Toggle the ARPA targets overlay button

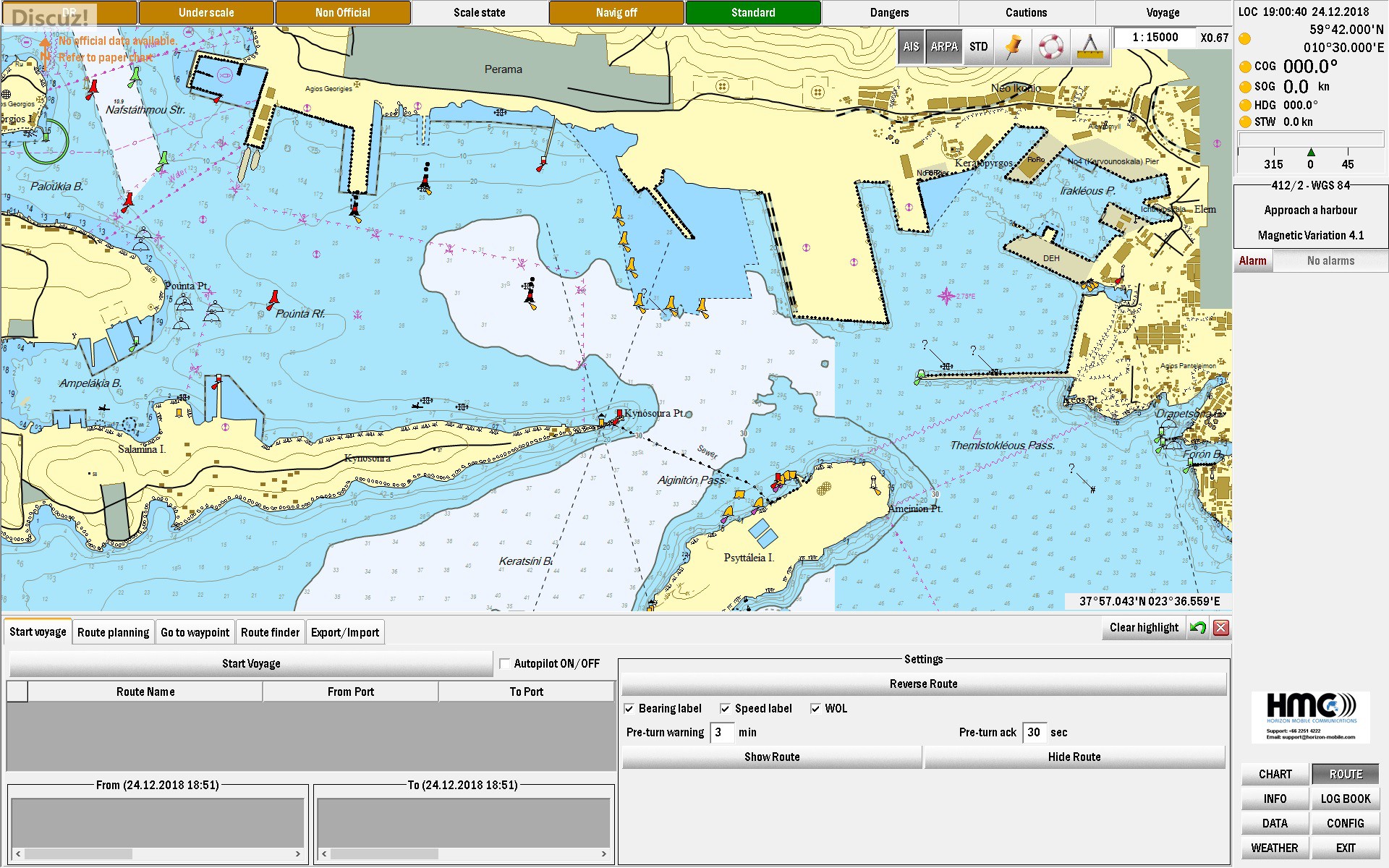pos(944,46)
